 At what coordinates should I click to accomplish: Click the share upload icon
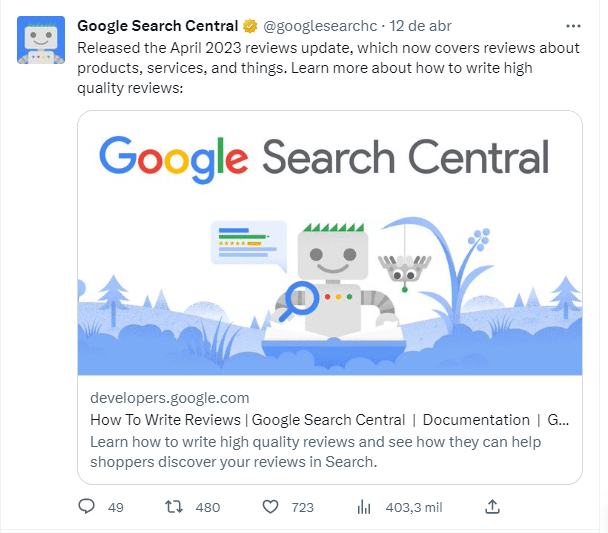(492, 507)
